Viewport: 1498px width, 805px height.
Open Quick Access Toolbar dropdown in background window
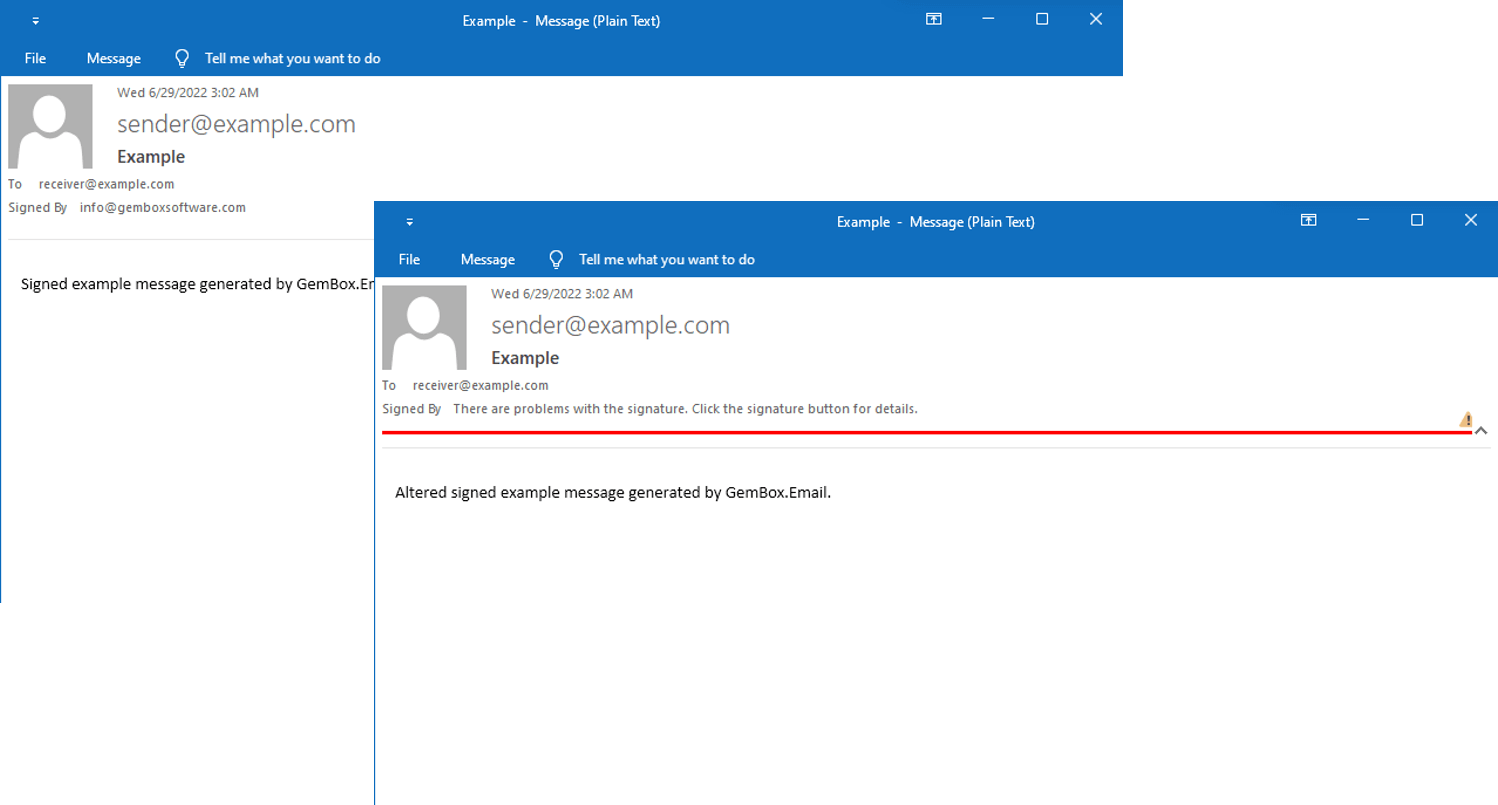[x=36, y=21]
